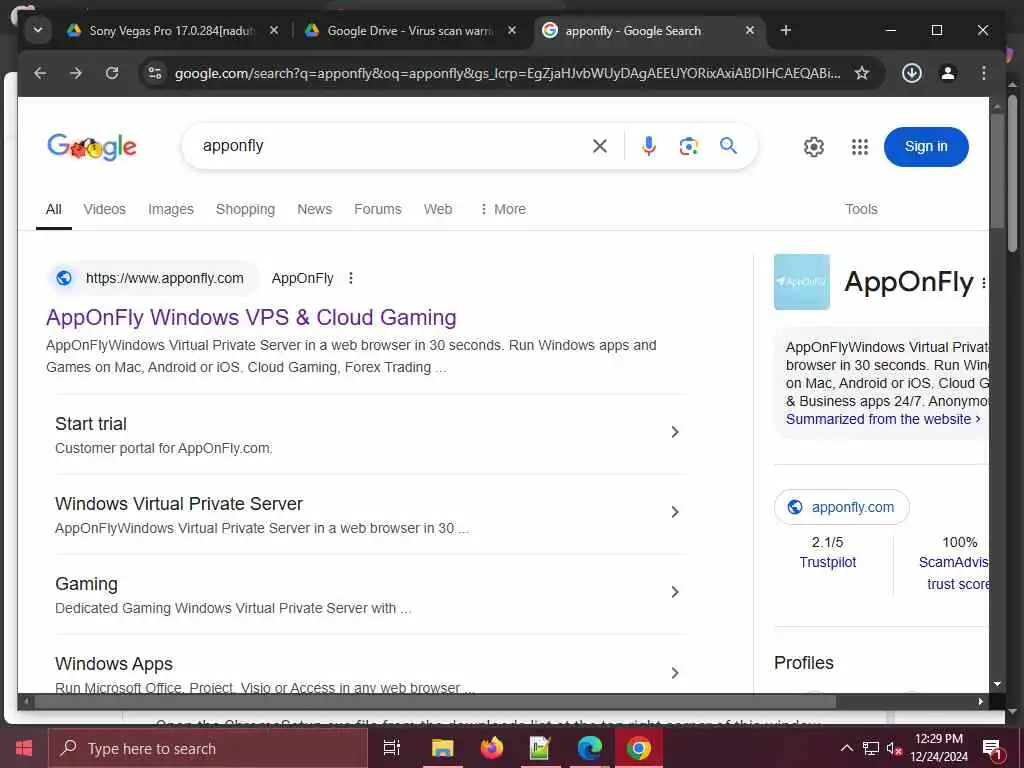Search by image with Lens icon
This screenshot has height=768, width=1024.
688,146
